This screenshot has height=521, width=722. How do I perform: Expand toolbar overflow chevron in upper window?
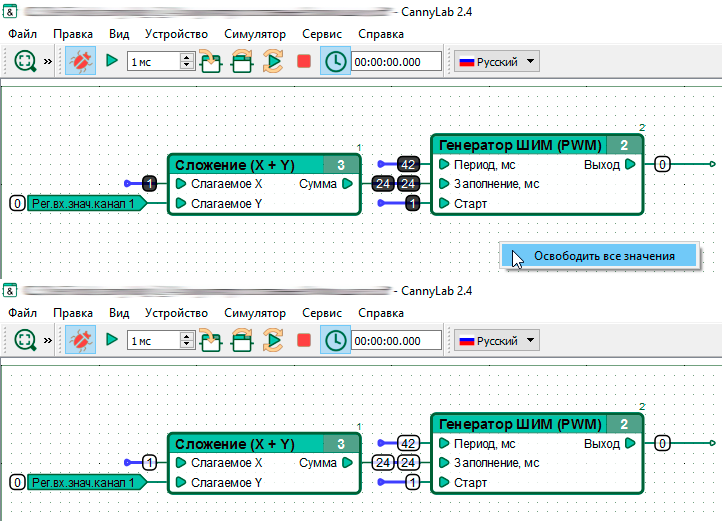pos(48,61)
